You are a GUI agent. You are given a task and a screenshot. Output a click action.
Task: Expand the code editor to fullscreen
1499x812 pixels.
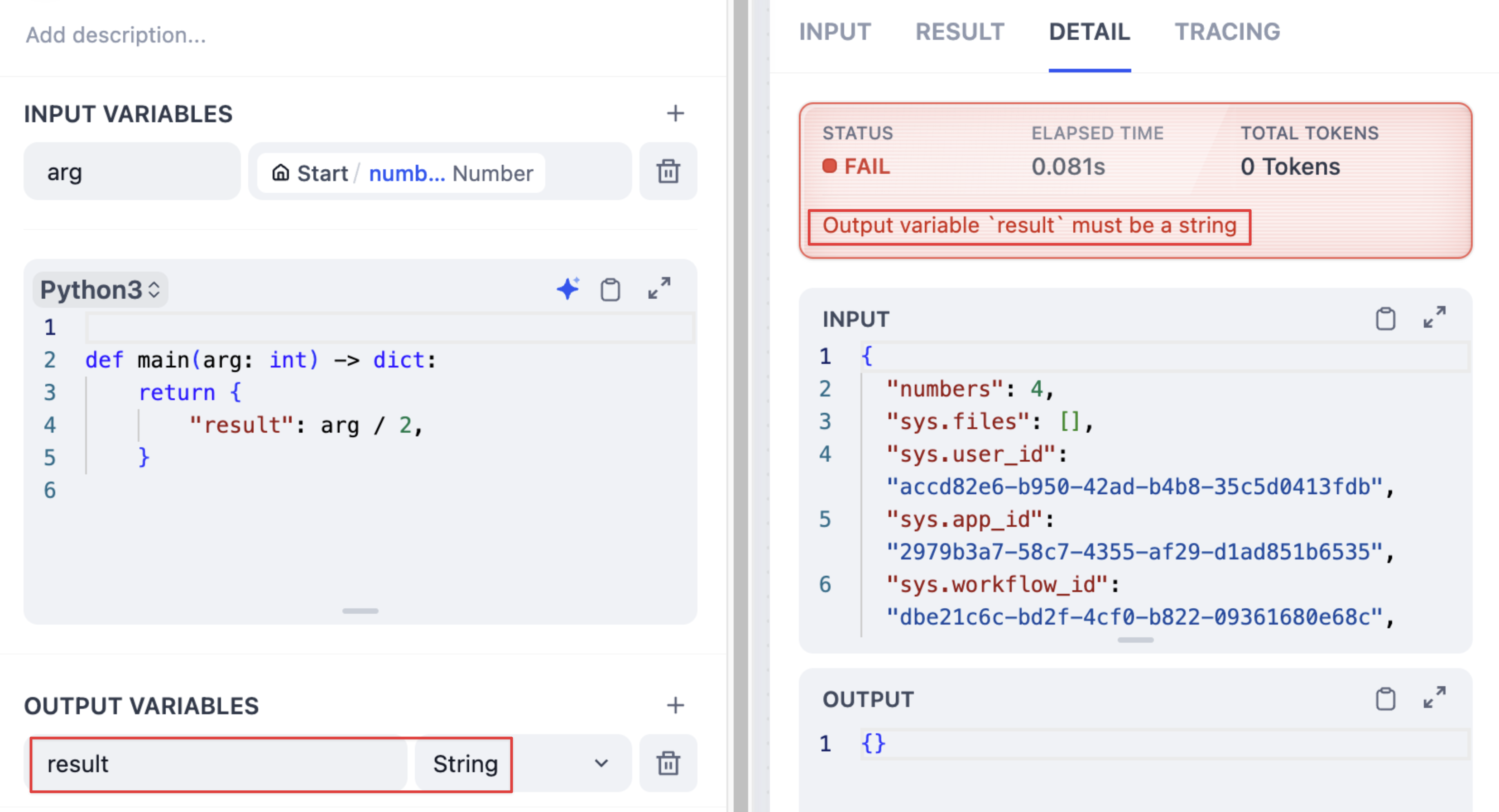click(659, 288)
